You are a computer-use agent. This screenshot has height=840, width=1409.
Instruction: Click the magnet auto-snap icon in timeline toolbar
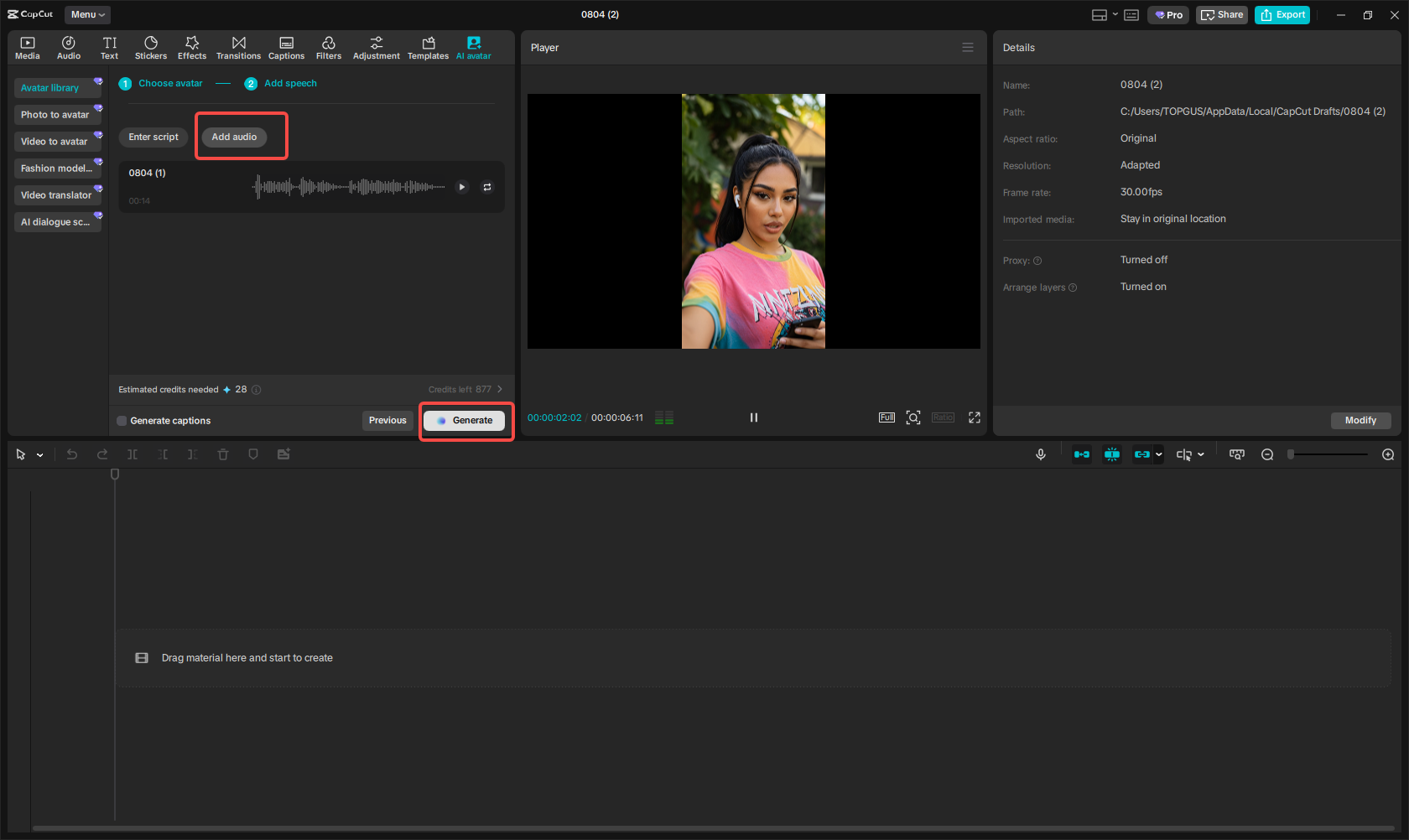(x=1112, y=454)
